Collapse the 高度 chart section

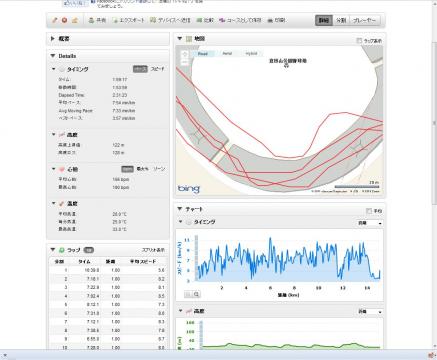pyautogui.click(x=181, y=311)
